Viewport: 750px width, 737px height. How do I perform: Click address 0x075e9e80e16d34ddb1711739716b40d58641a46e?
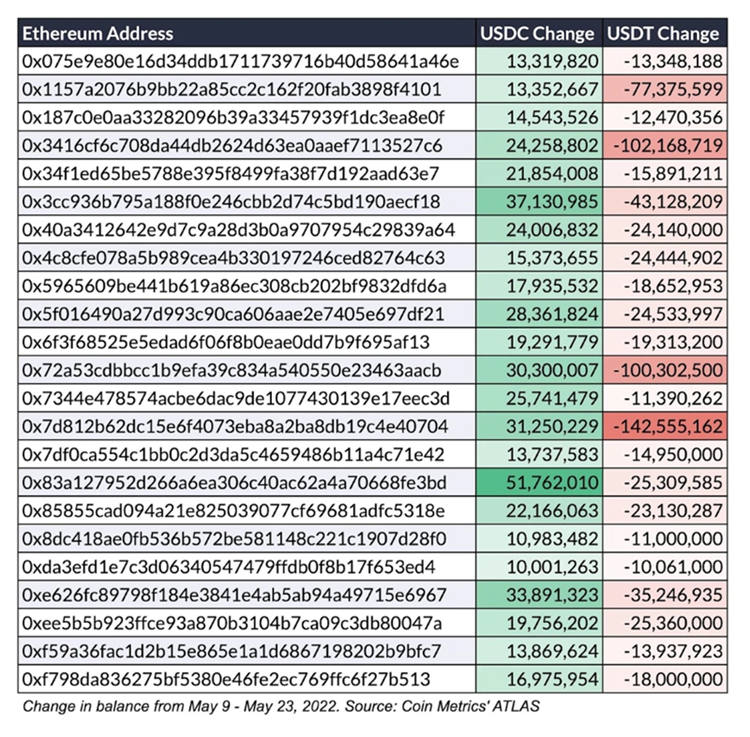pyautogui.click(x=239, y=61)
